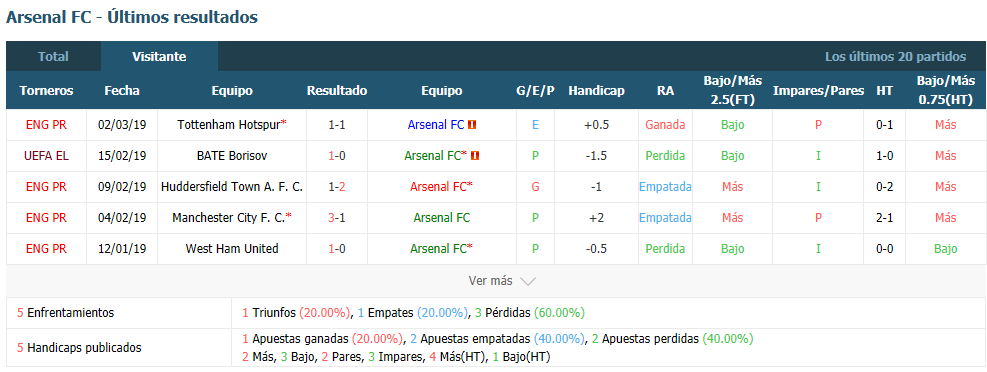Viewport: 987px width, 372px height.
Task: Open West Ham United team link
Action: coord(232,249)
